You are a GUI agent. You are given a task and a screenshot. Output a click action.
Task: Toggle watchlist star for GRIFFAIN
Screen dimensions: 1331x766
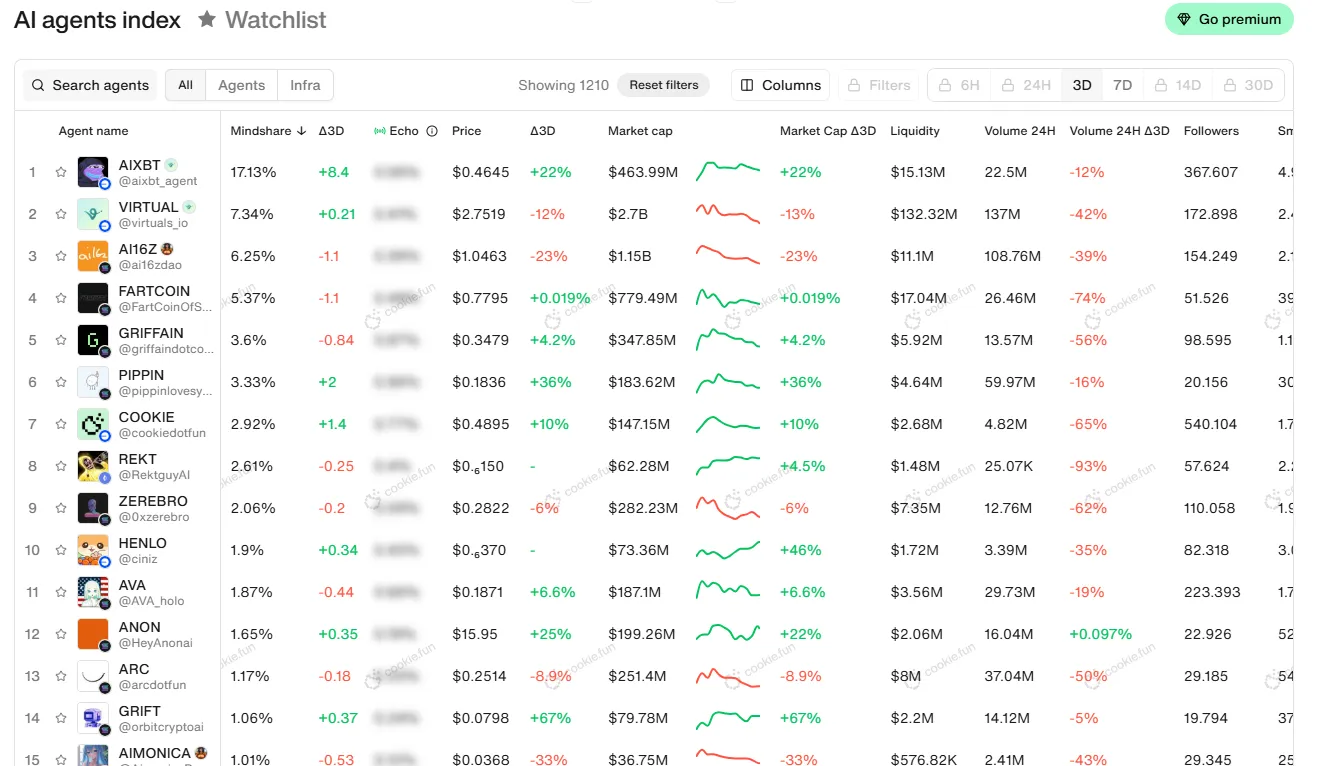pos(60,340)
